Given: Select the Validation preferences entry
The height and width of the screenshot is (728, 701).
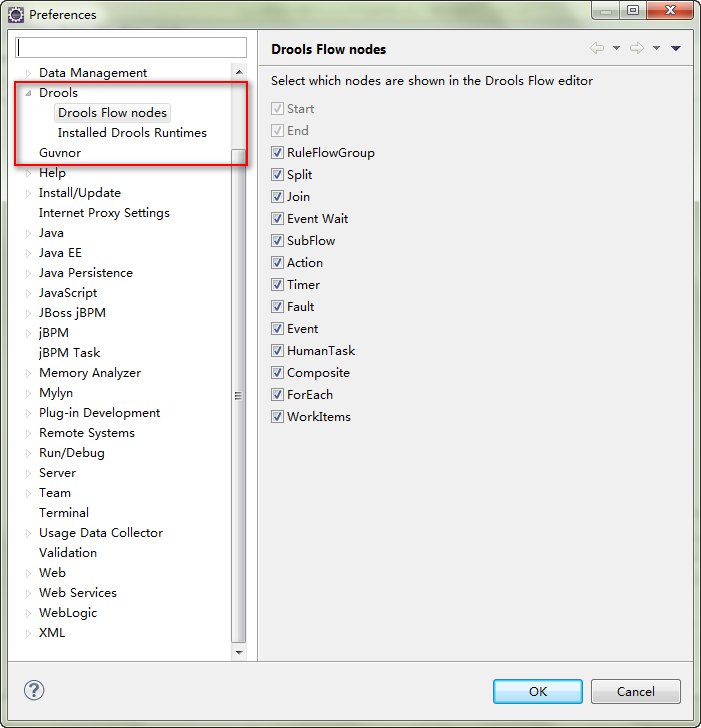Looking at the screenshot, I should pos(68,552).
